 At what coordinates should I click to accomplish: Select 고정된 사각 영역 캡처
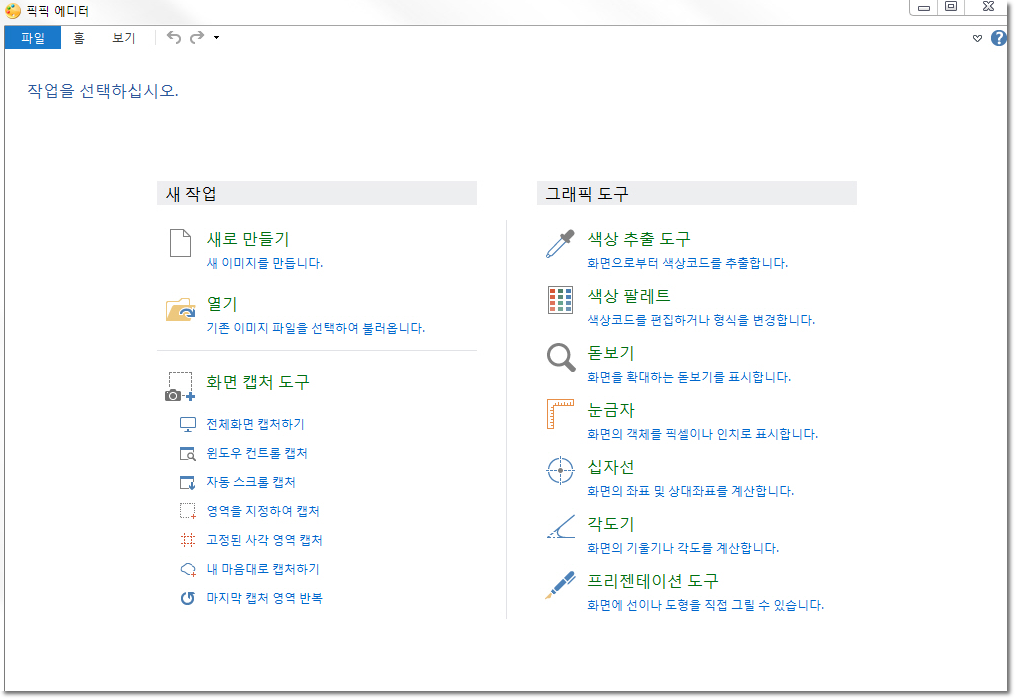pyautogui.click(x=264, y=540)
